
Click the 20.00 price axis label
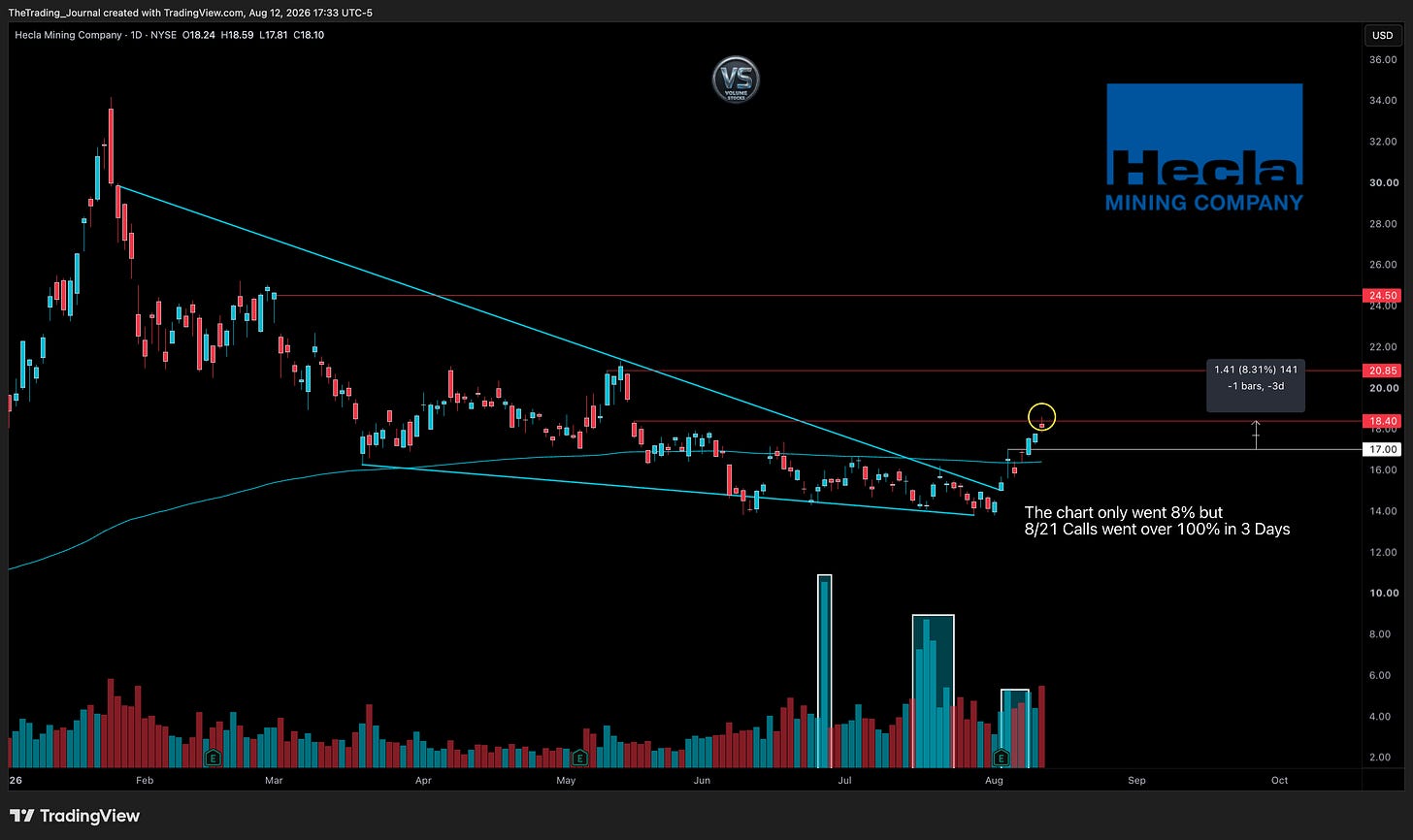pos(1382,388)
